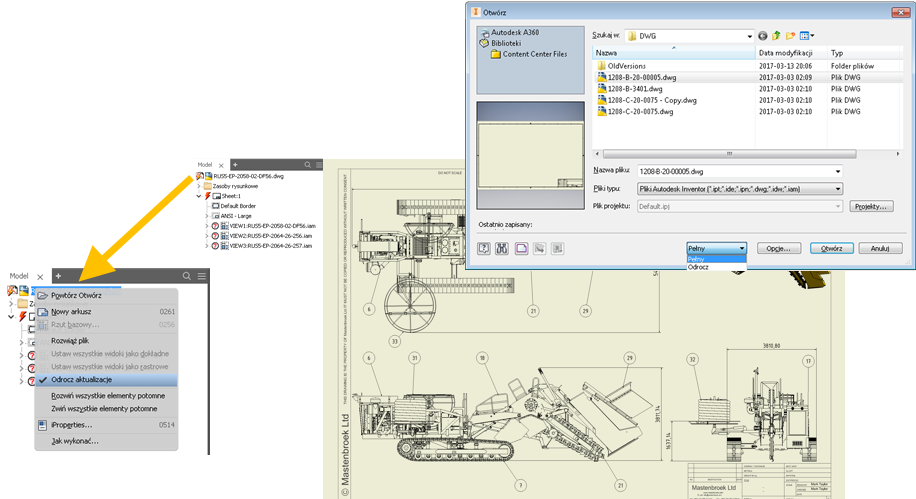Click the Projekty... button
This screenshot has height=499, width=916.
(x=871, y=206)
